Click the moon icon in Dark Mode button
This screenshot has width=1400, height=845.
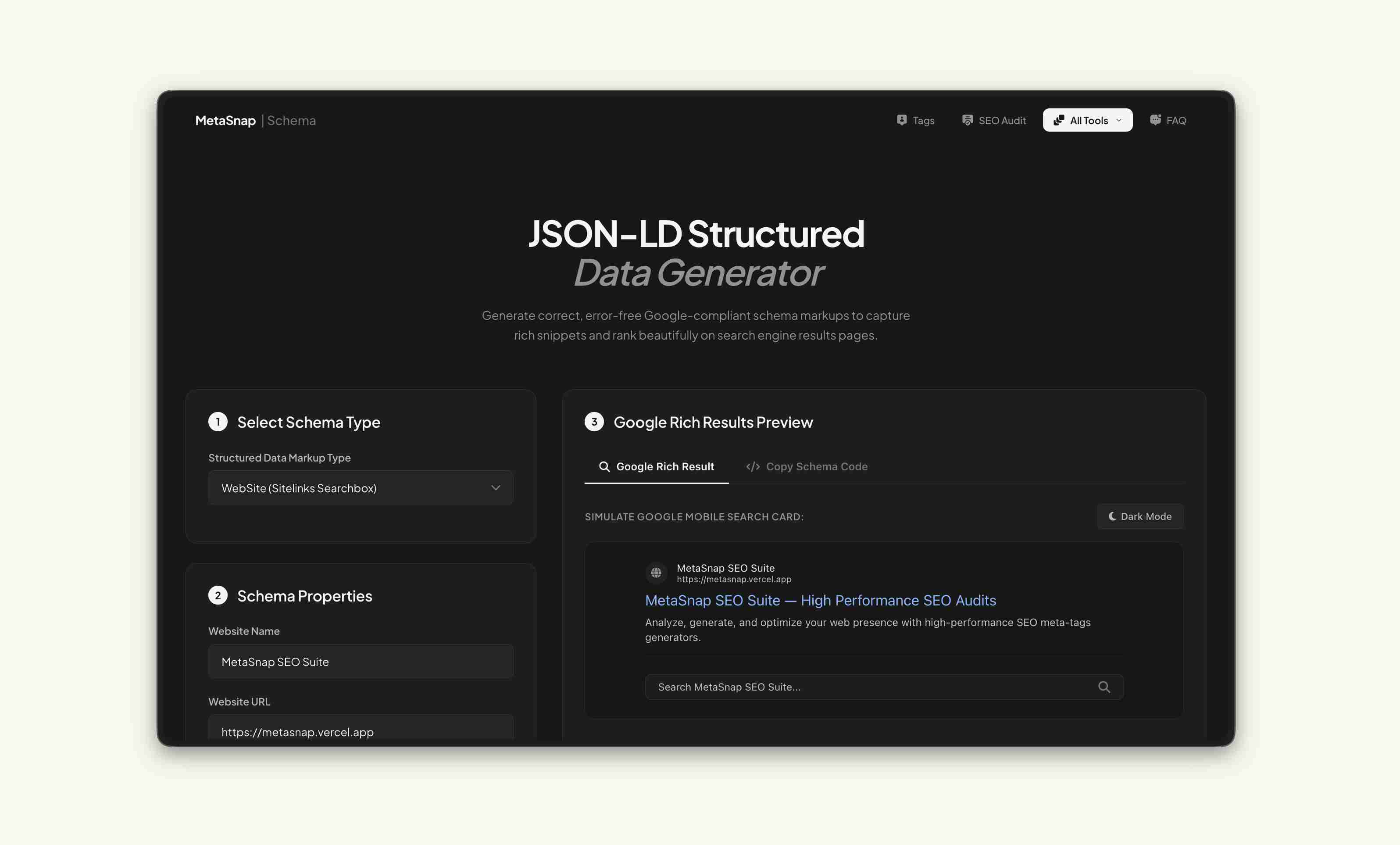(1112, 516)
